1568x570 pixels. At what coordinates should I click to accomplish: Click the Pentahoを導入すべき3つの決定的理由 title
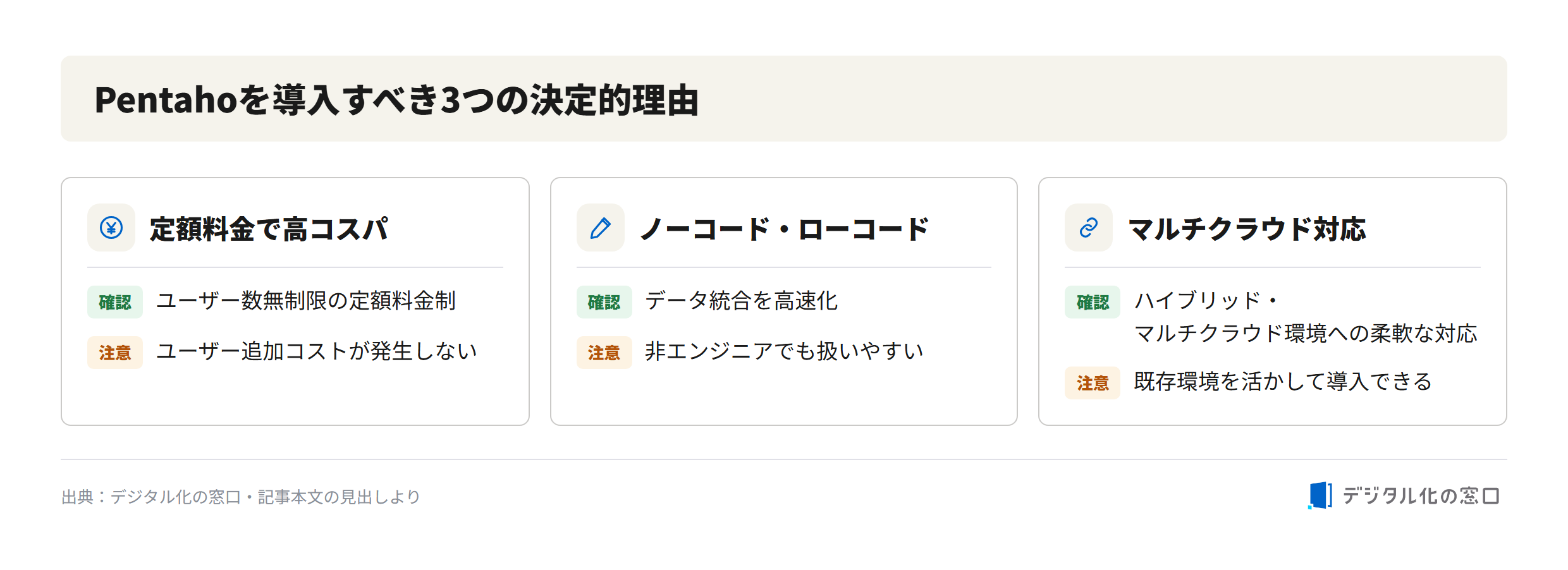(x=396, y=100)
